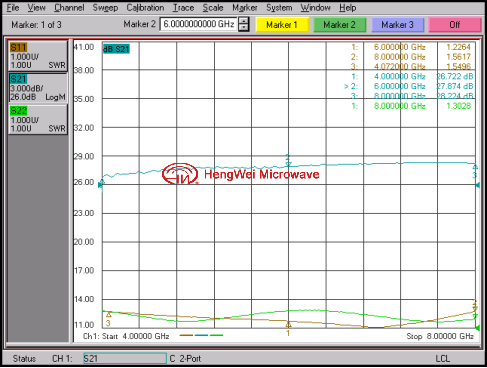Image resolution: width=487 pixels, height=368 pixels.
Task: Click the Marker 2 frequency input field
Action: click(x=199, y=24)
